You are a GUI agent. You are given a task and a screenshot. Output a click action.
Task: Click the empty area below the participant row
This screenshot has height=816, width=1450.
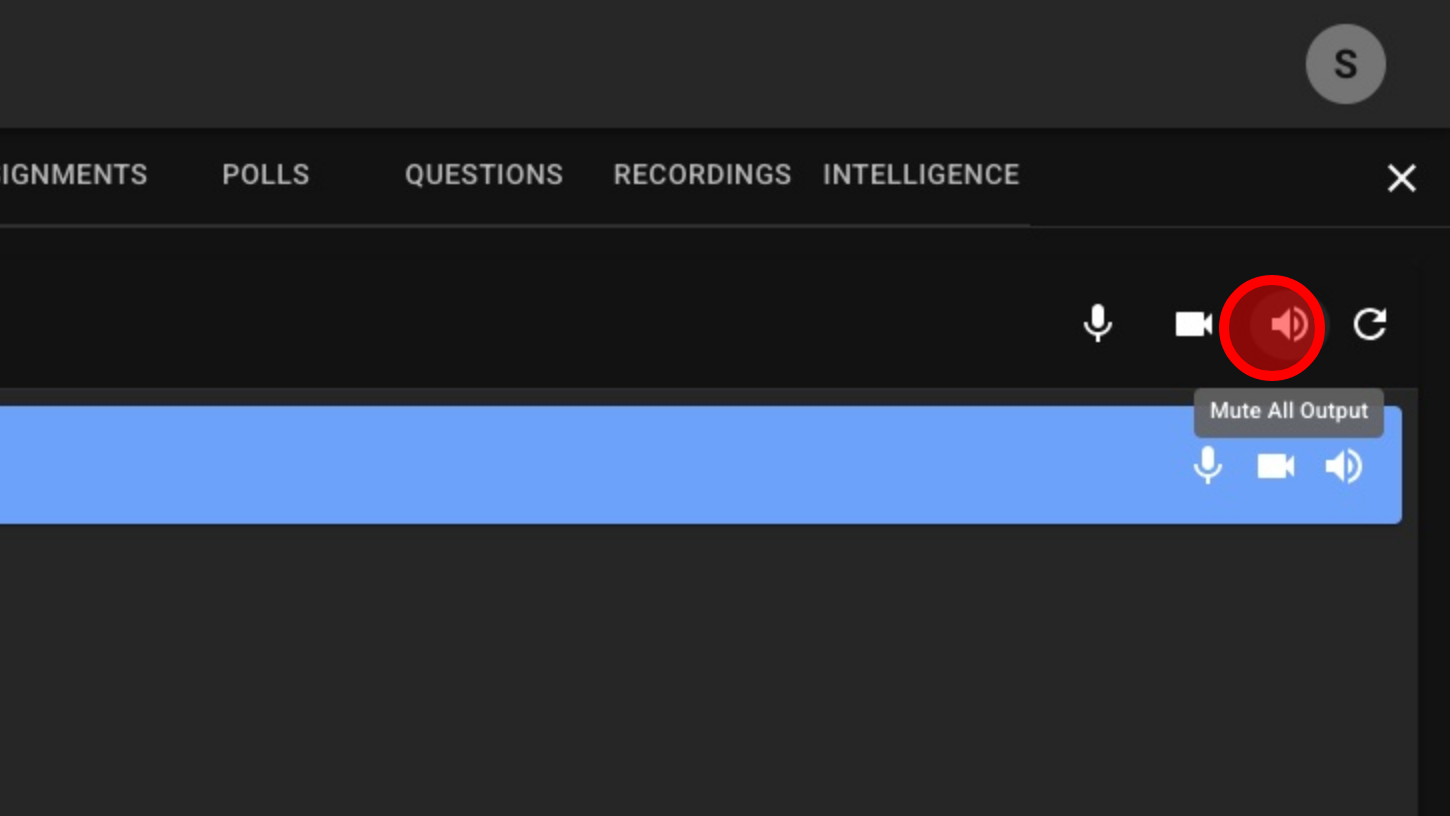[700, 670]
